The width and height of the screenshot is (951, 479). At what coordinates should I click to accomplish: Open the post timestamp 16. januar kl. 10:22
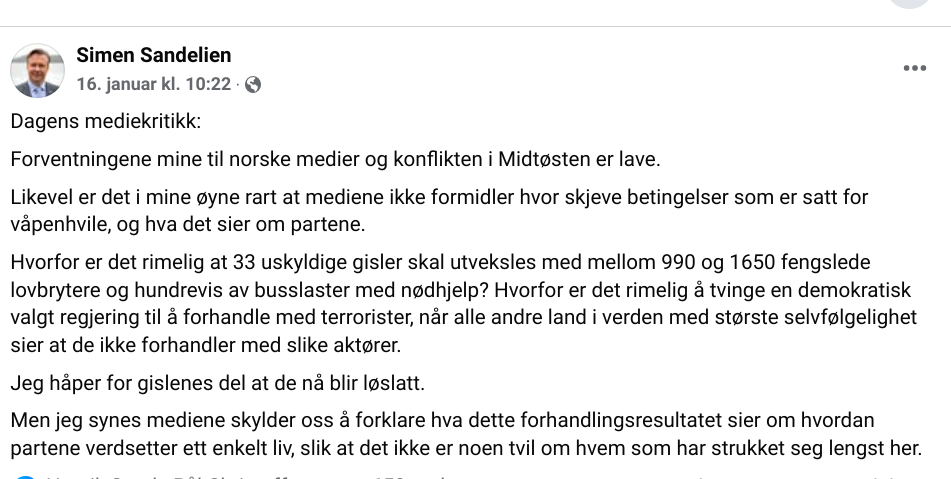coord(153,85)
